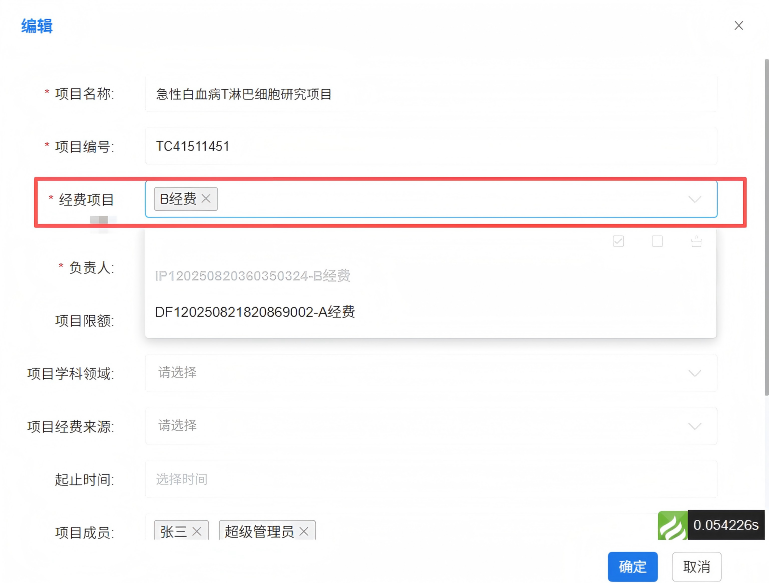769x583 pixels.
Task: Open the 起止时间 time picker field
Action: click(430, 480)
